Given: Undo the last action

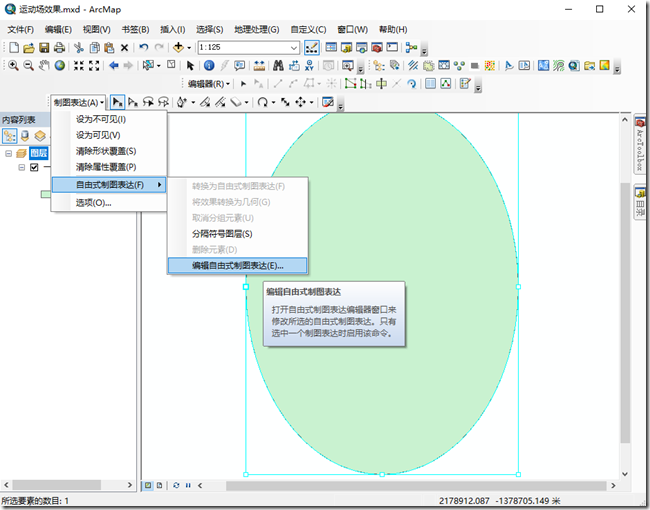Looking at the screenshot, I should (143, 48).
